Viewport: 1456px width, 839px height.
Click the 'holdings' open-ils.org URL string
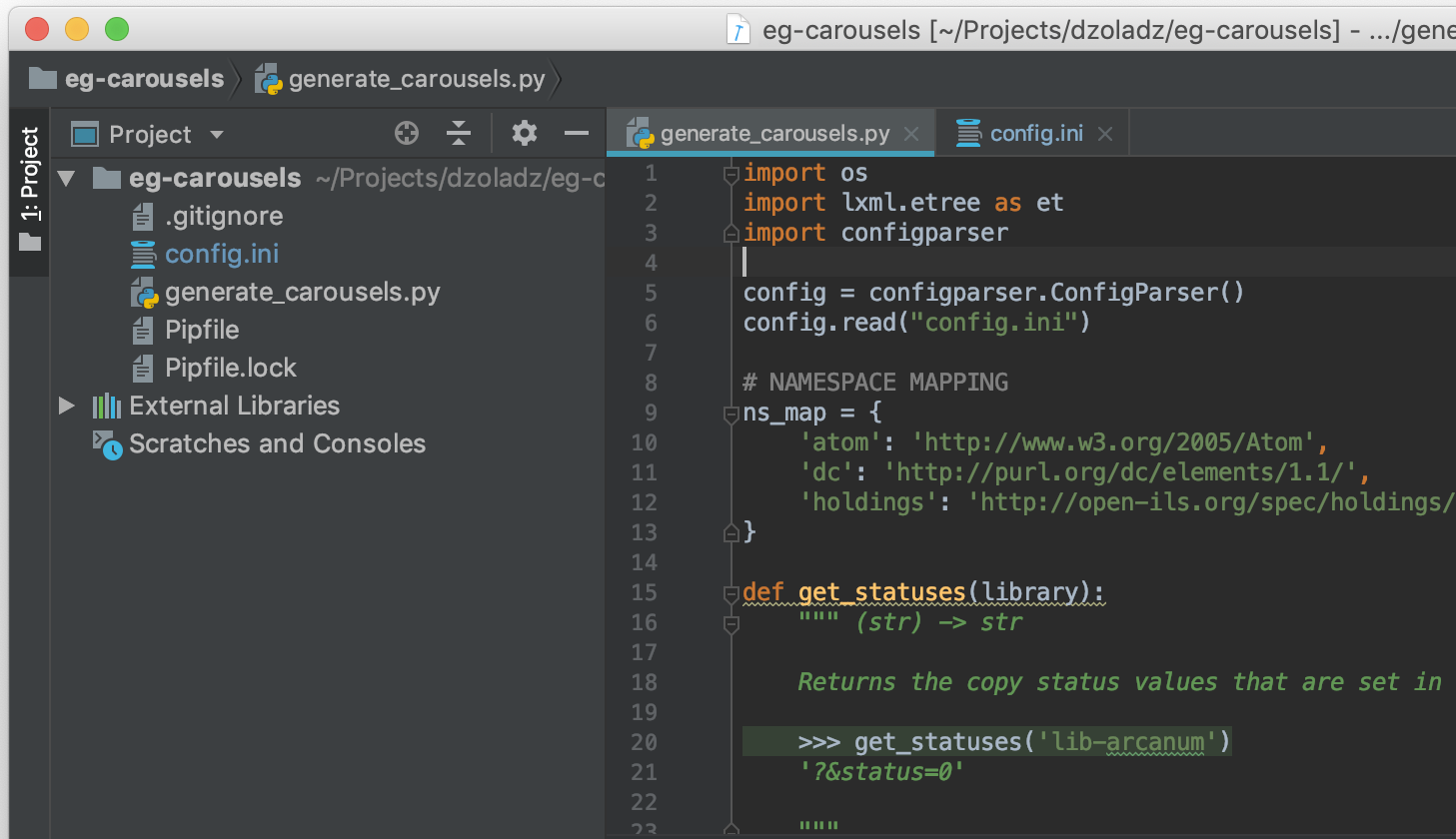coord(1210,502)
